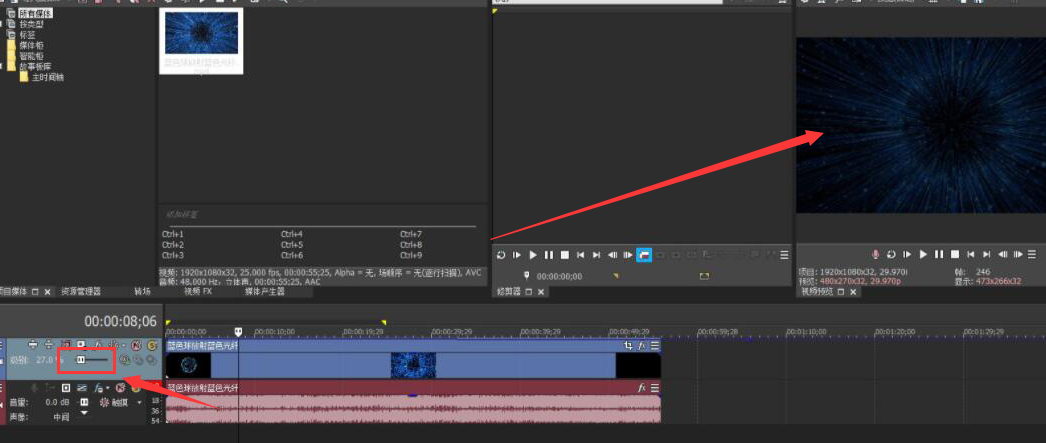Switch to the 资源管理器 tab
The height and width of the screenshot is (443, 1046).
pyautogui.click(x=81, y=292)
